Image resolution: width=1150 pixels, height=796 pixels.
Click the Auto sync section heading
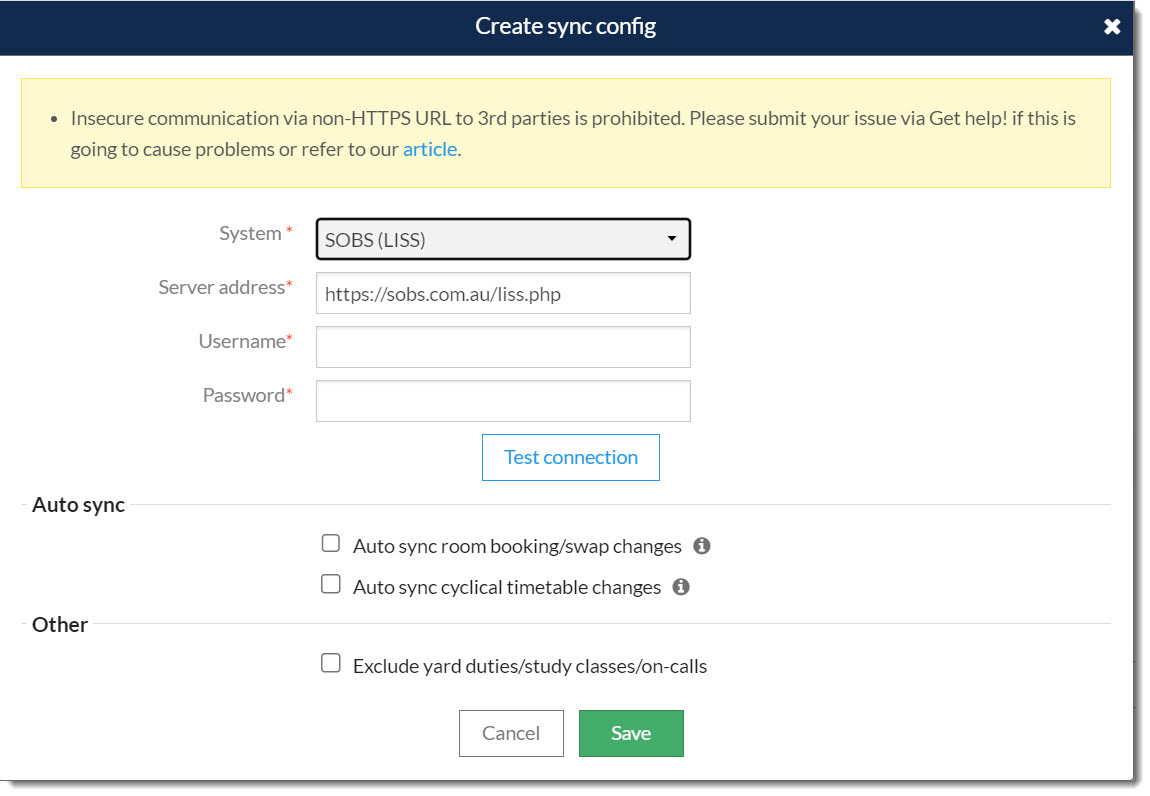click(78, 505)
